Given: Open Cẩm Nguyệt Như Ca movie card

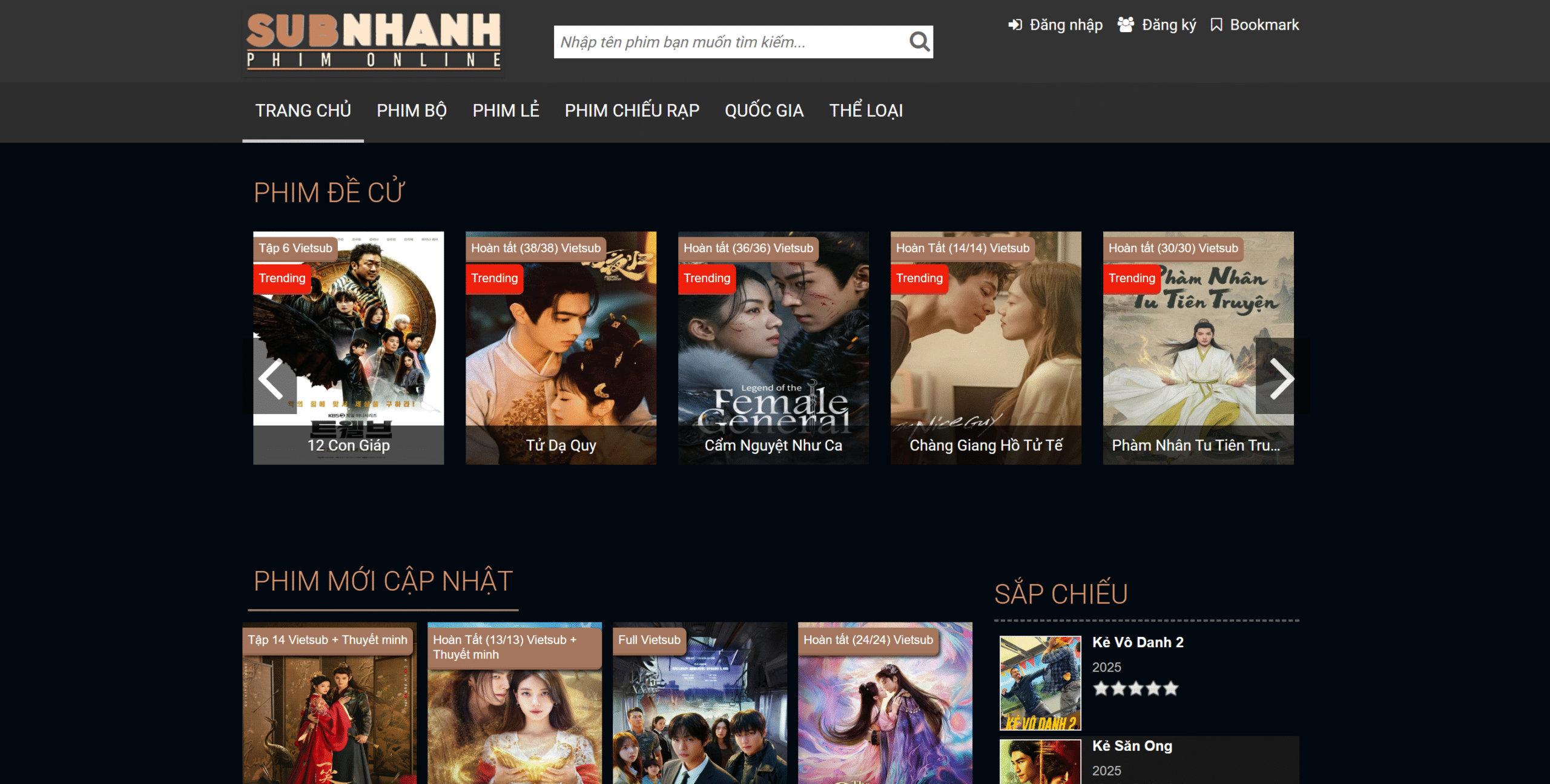Looking at the screenshot, I should 773,348.
